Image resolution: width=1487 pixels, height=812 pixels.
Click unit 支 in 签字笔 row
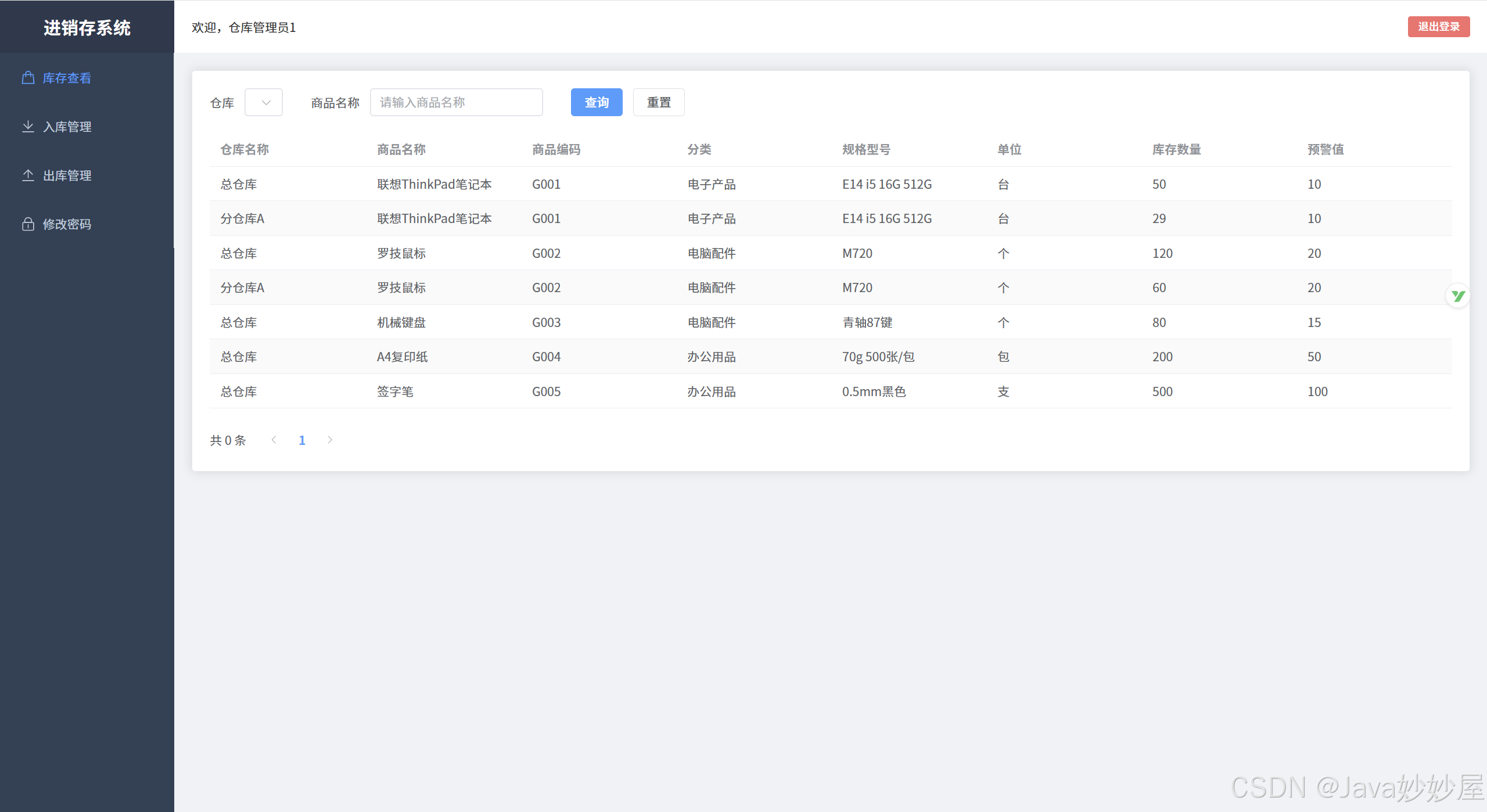(x=1003, y=391)
